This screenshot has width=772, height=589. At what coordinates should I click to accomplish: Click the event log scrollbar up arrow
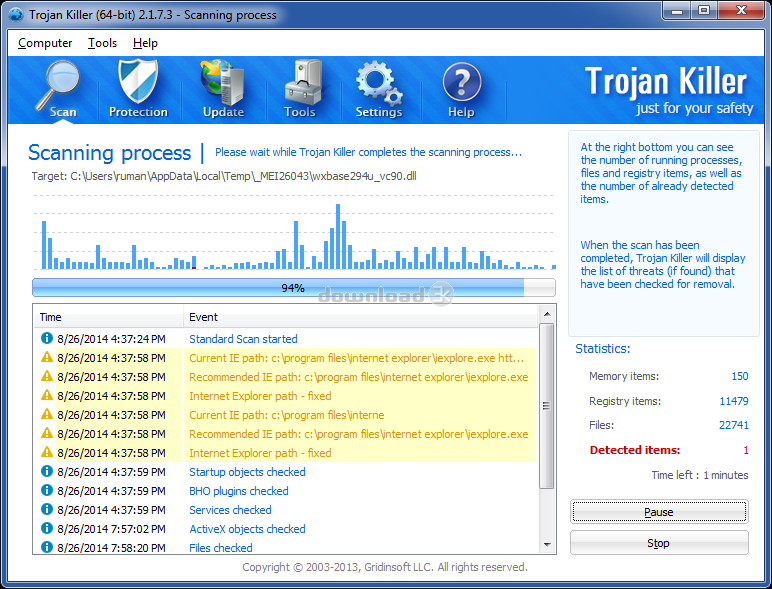(x=547, y=314)
